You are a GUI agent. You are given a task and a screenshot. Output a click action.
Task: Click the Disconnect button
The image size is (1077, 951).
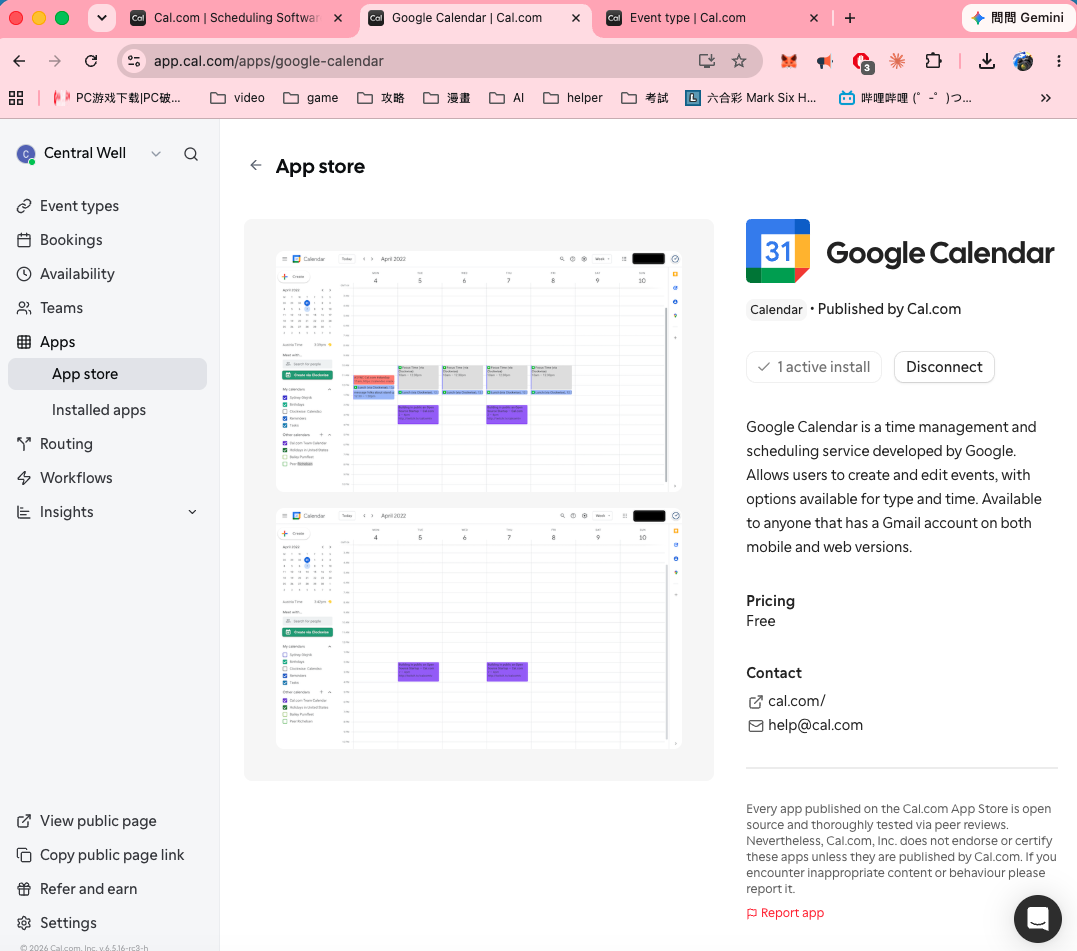tap(944, 367)
